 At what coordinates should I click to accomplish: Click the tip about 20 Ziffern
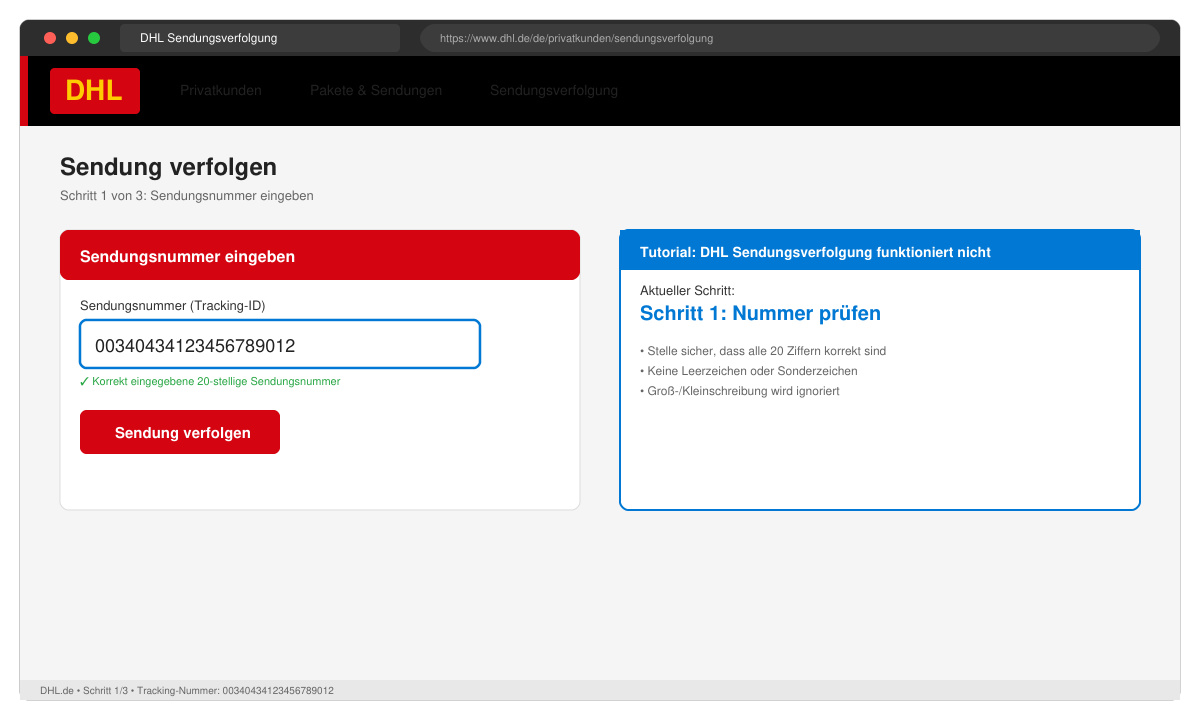coord(763,351)
